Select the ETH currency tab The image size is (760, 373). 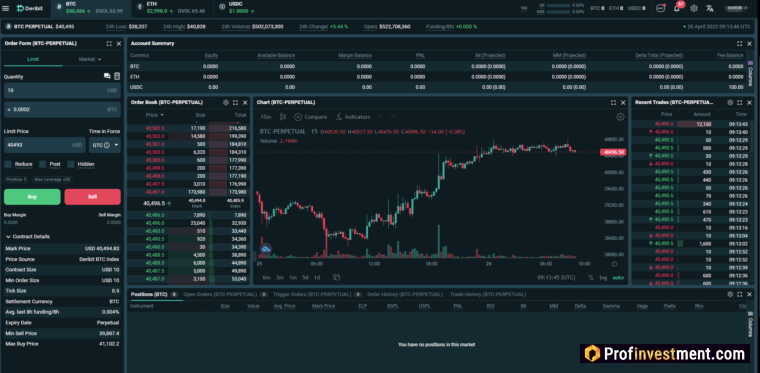tap(172, 7)
